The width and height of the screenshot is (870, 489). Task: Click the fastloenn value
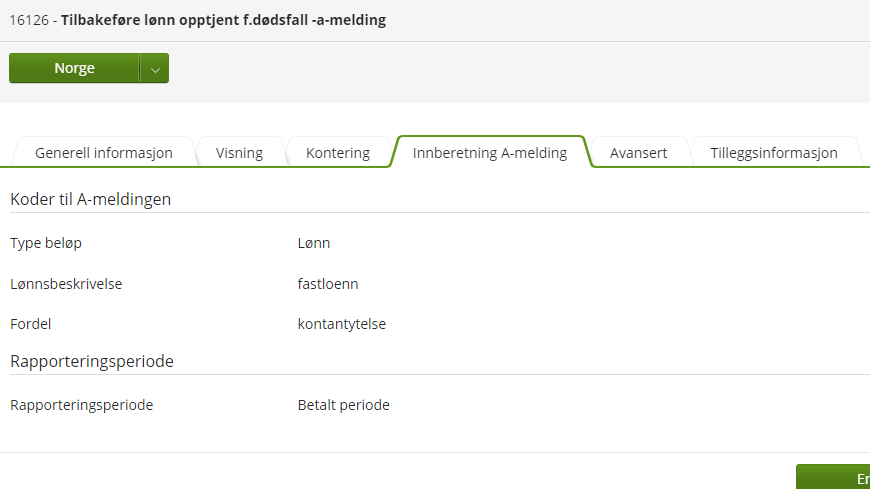click(x=328, y=284)
